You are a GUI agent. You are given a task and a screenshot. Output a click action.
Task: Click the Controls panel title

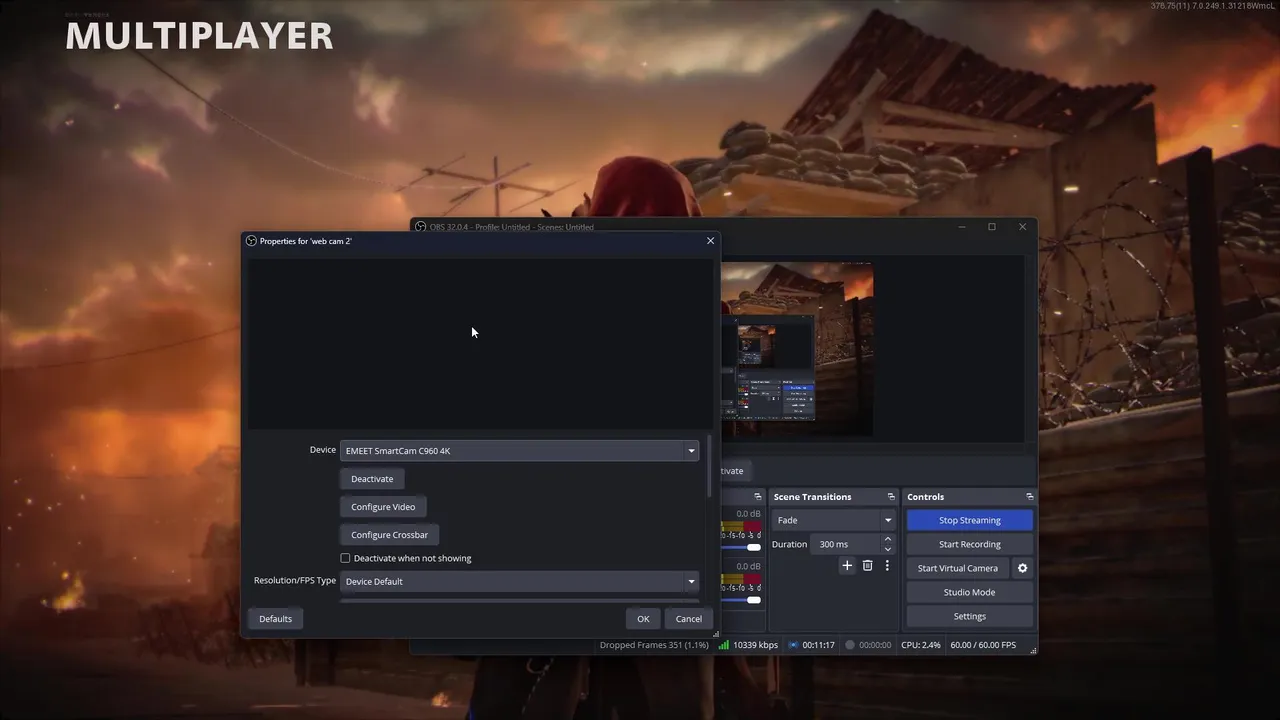coord(925,497)
